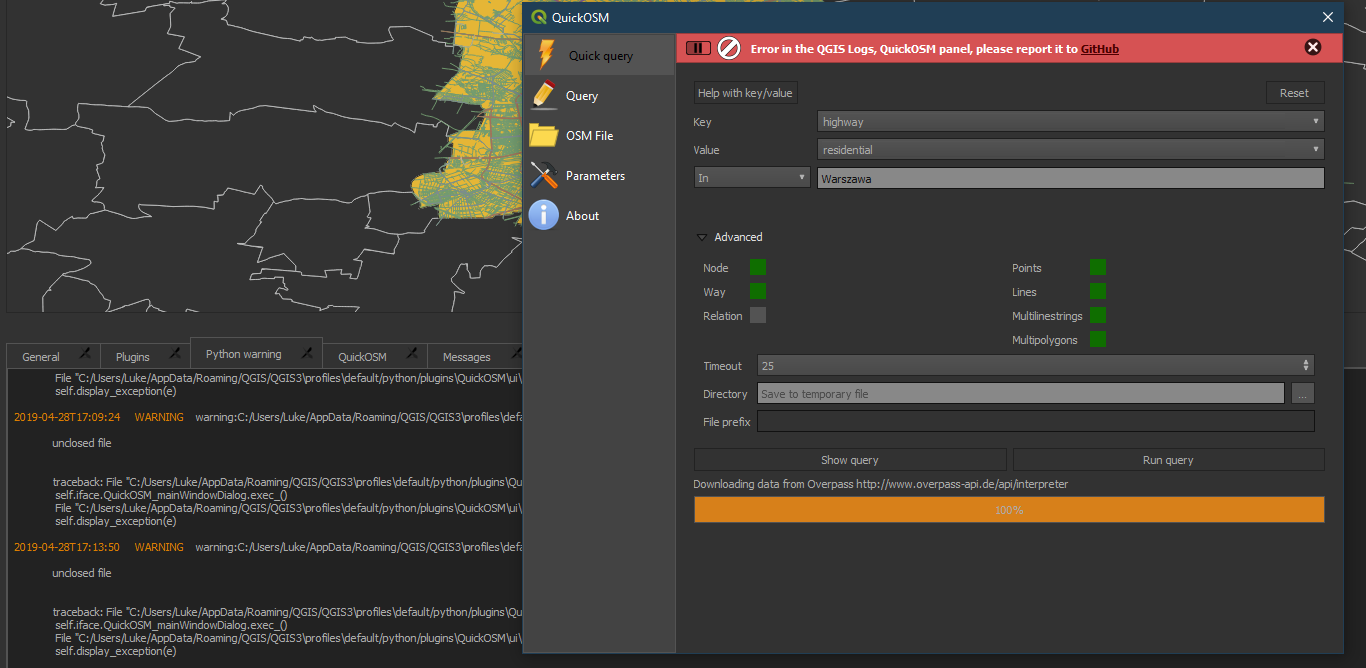Open the OSM File folder icon
The width and height of the screenshot is (1366, 668).
click(x=544, y=135)
